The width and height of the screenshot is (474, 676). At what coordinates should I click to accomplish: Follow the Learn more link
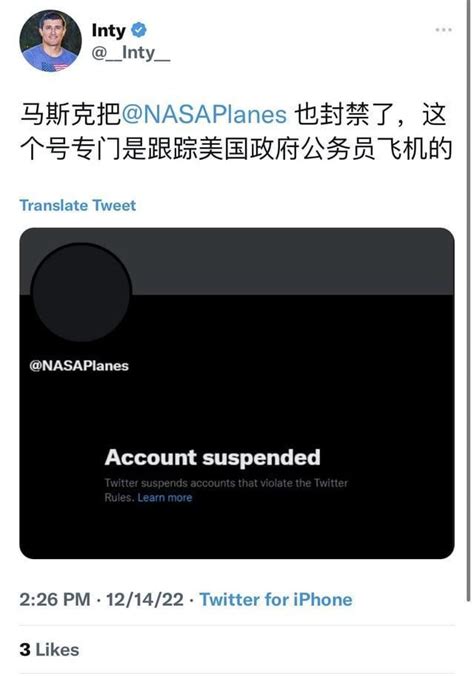coord(165,498)
